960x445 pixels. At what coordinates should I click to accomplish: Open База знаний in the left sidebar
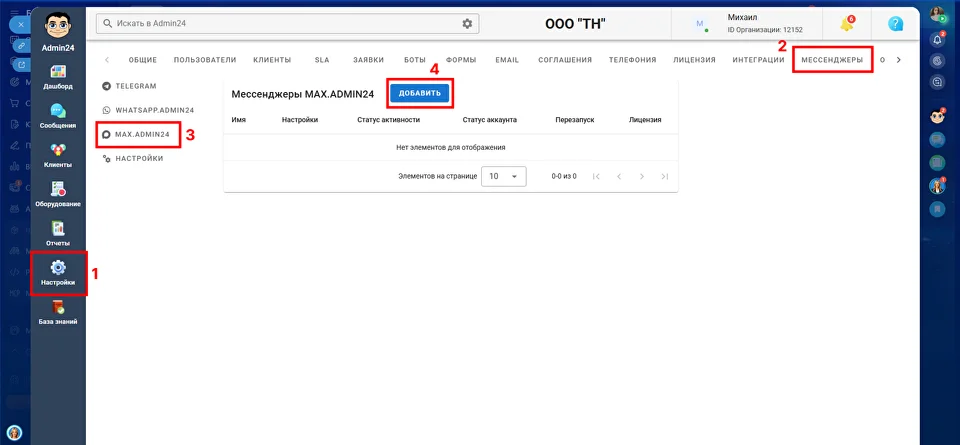[x=58, y=312]
